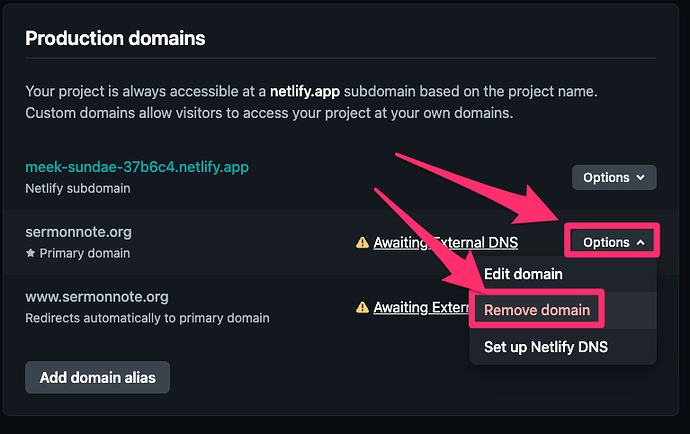Click the up chevron on sermonnote.org Options
690x434 pixels.
tap(641, 243)
